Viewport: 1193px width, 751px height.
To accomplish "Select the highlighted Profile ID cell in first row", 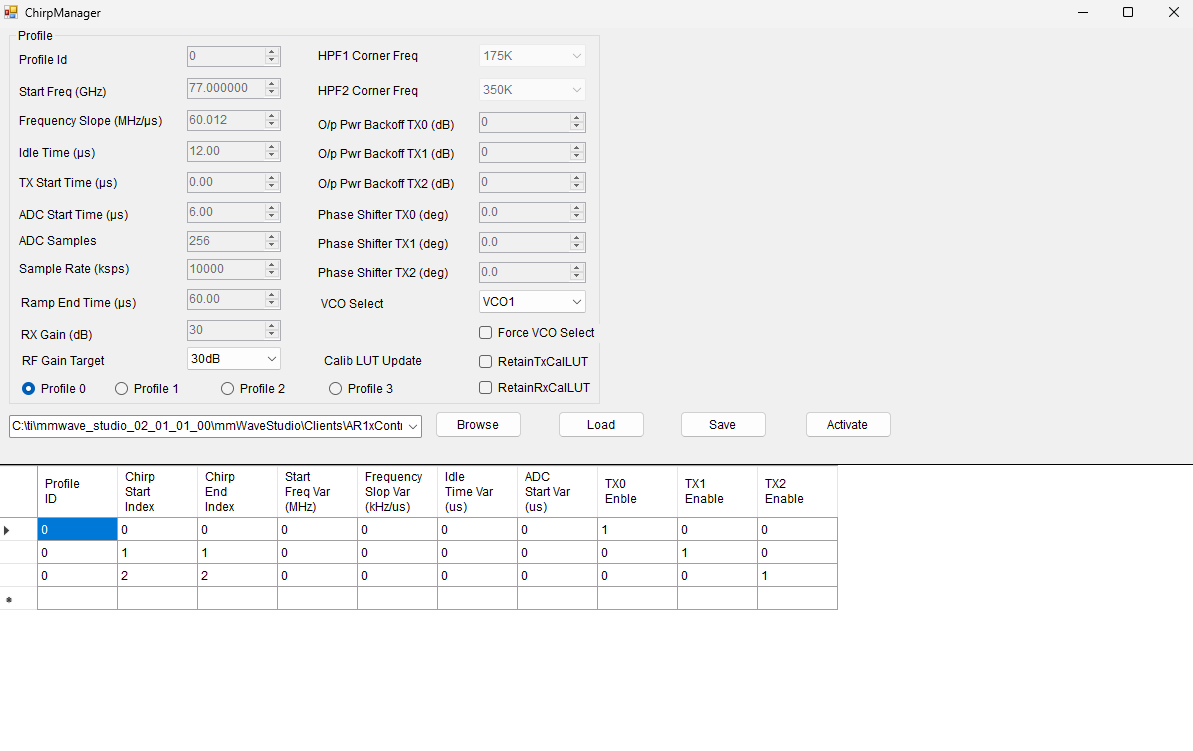I will point(77,530).
